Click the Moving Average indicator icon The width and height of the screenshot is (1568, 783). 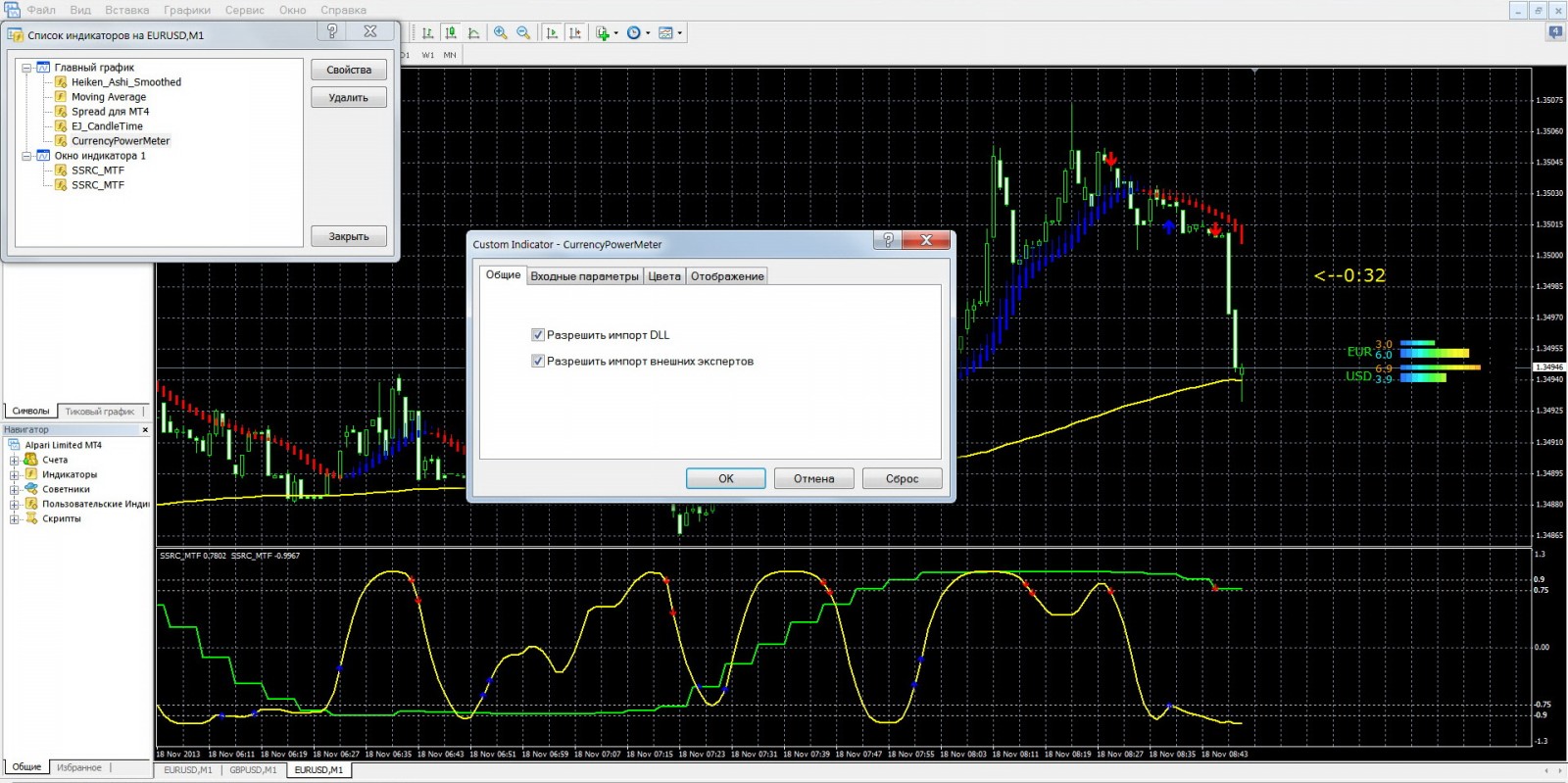point(61,97)
